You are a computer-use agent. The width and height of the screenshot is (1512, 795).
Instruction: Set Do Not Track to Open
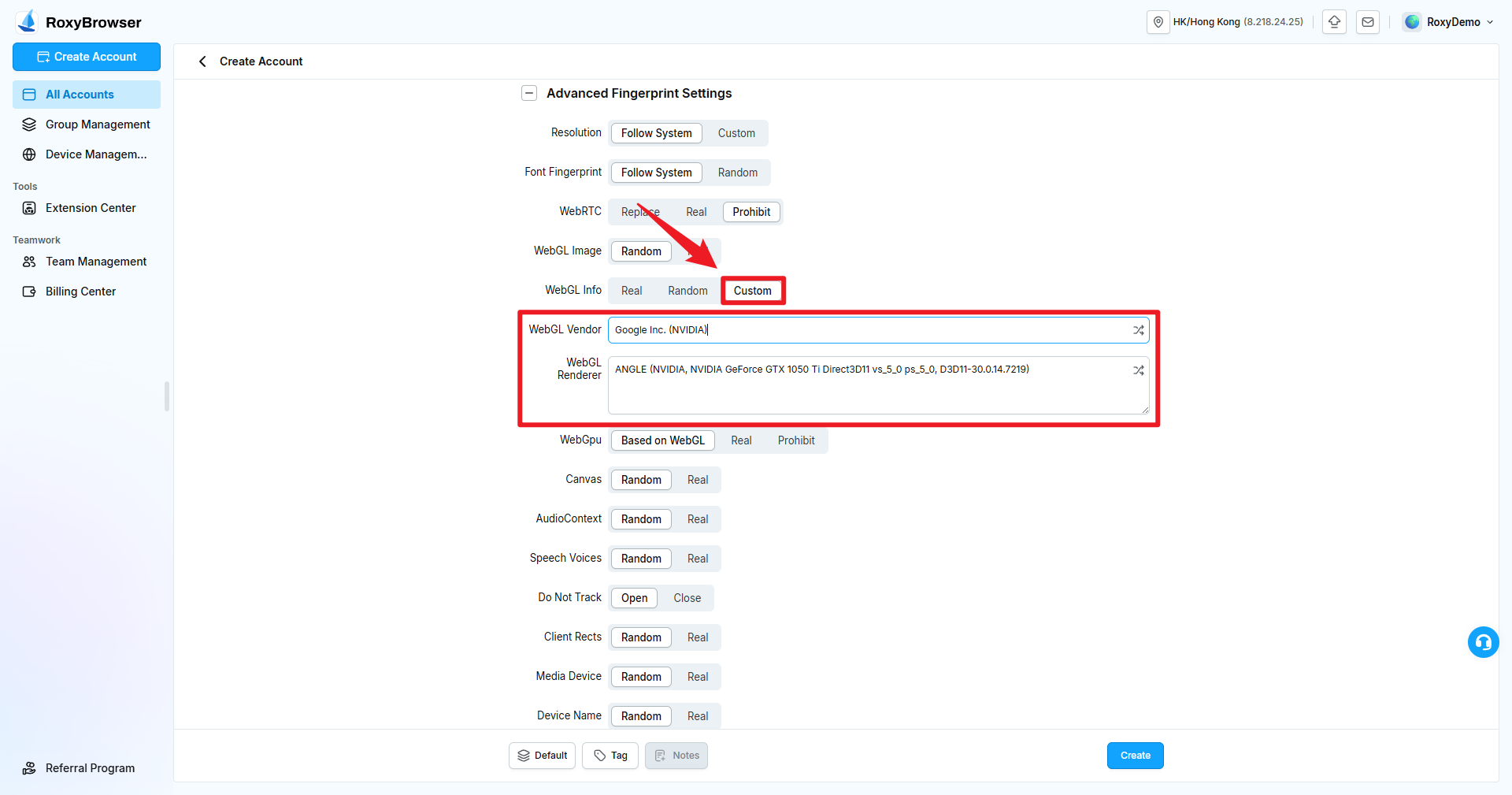[x=634, y=598]
